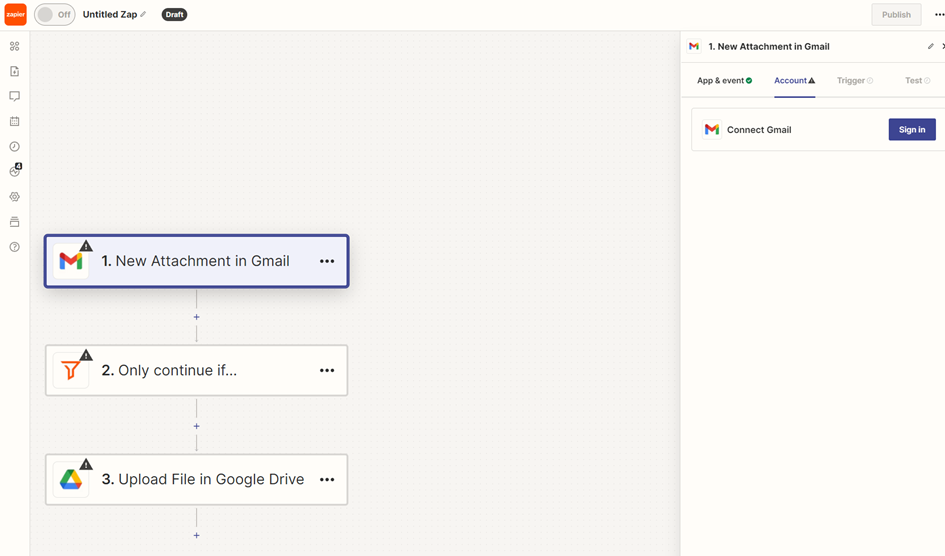Add a step after New Attachment in Gmail
The height and width of the screenshot is (556, 945).
(196, 317)
